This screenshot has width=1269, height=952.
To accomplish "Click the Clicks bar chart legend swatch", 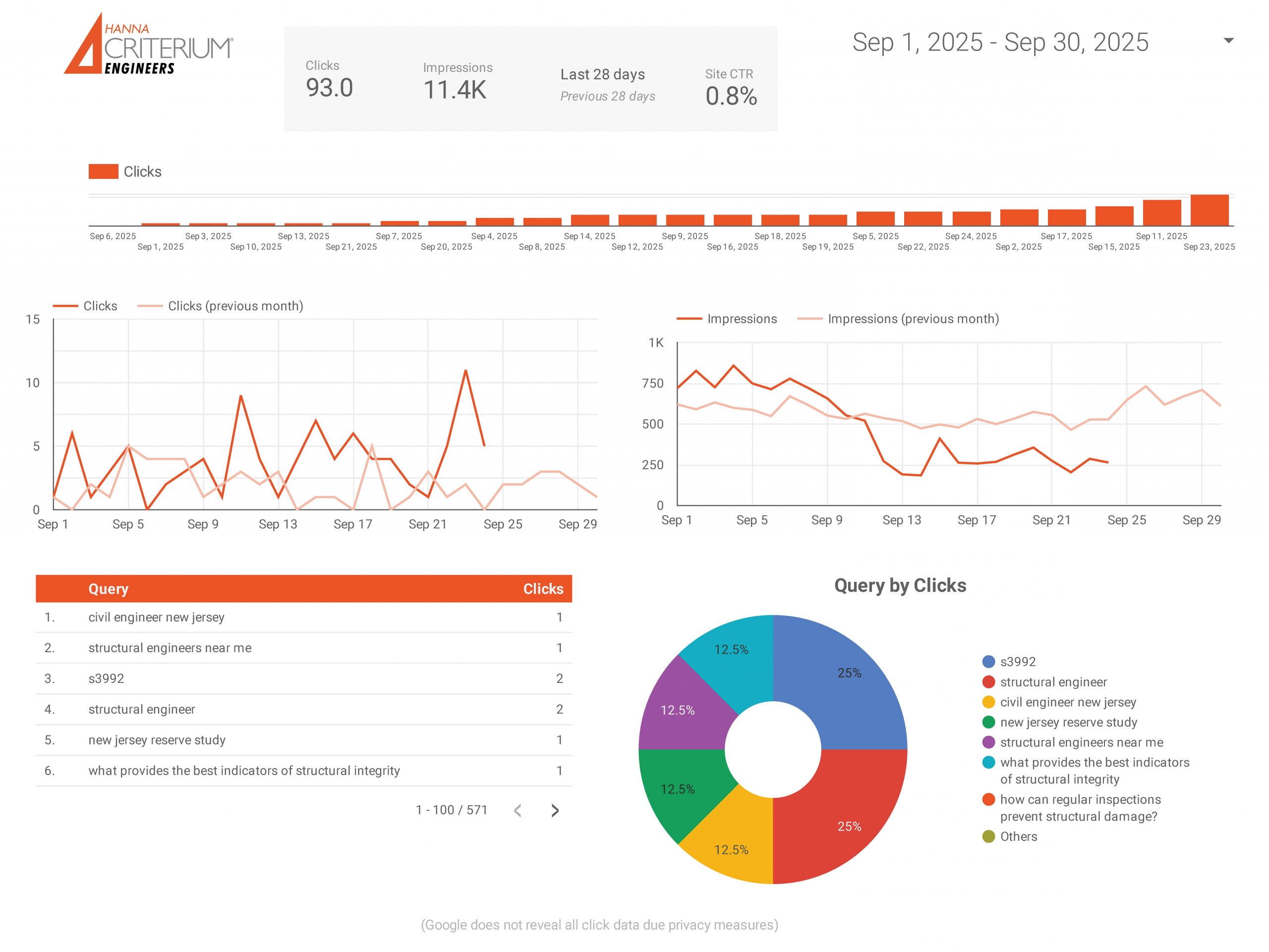I will pyautogui.click(x=103, y=171).
